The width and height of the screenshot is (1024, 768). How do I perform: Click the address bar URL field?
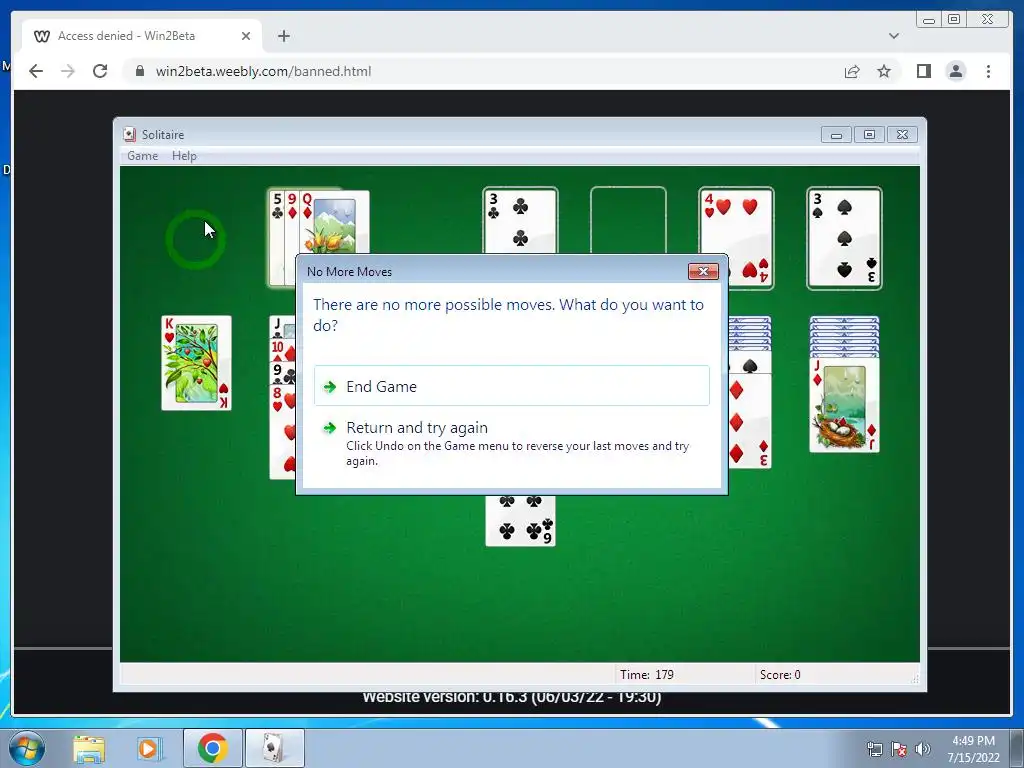pos(483,71)
